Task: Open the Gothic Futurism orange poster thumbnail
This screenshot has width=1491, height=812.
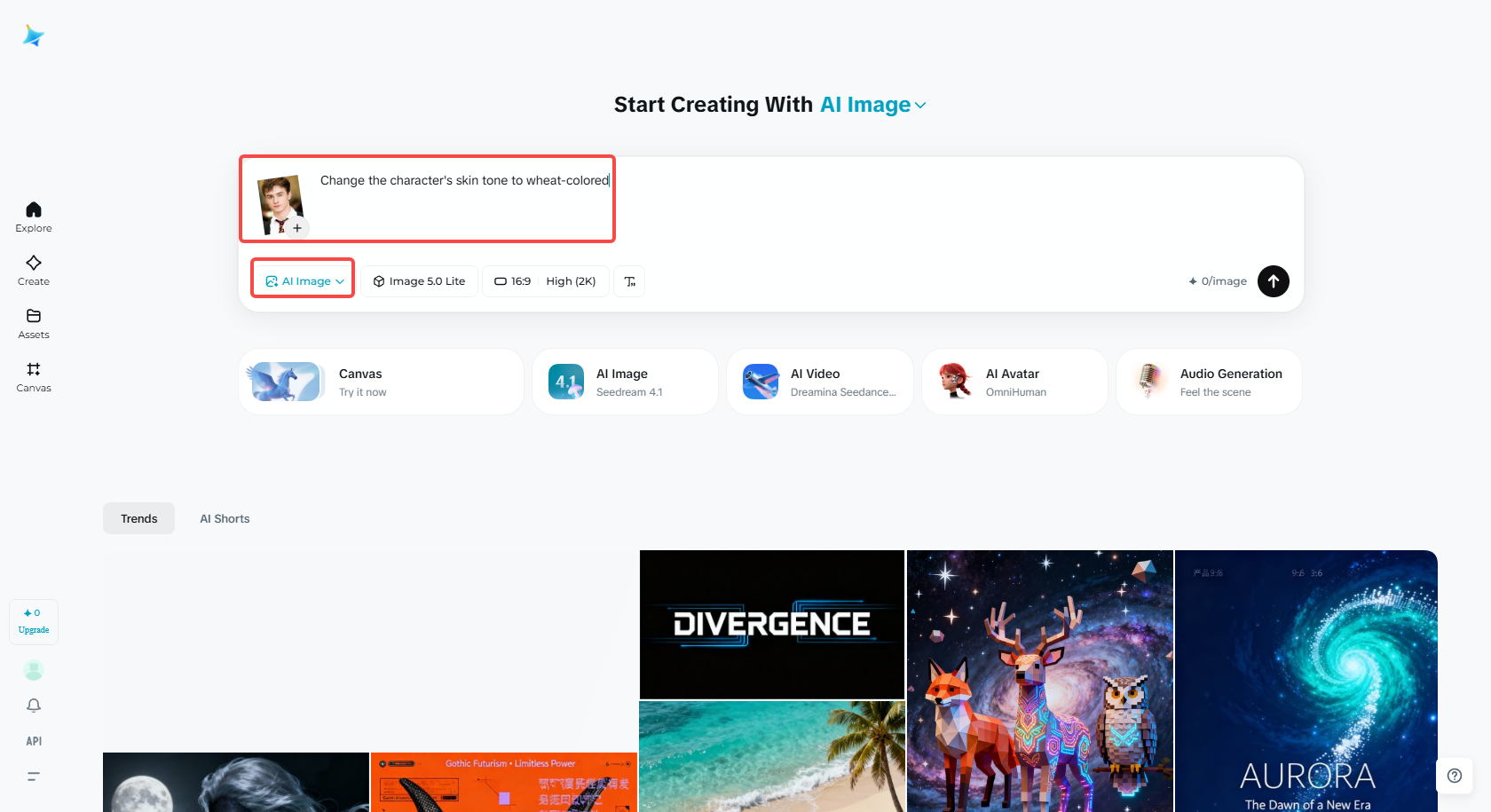Action: click(x=504, y=783)
